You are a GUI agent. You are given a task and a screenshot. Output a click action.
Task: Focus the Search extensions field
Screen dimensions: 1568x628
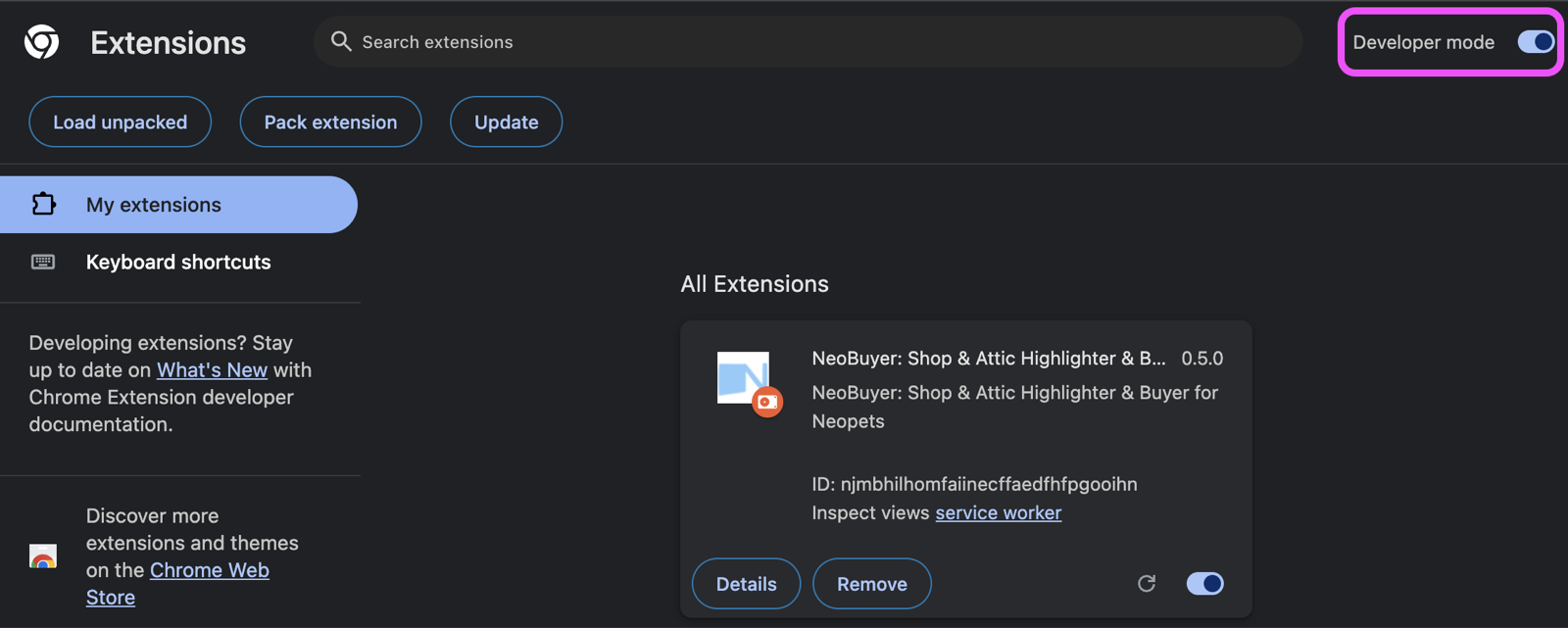pos(808,41)
